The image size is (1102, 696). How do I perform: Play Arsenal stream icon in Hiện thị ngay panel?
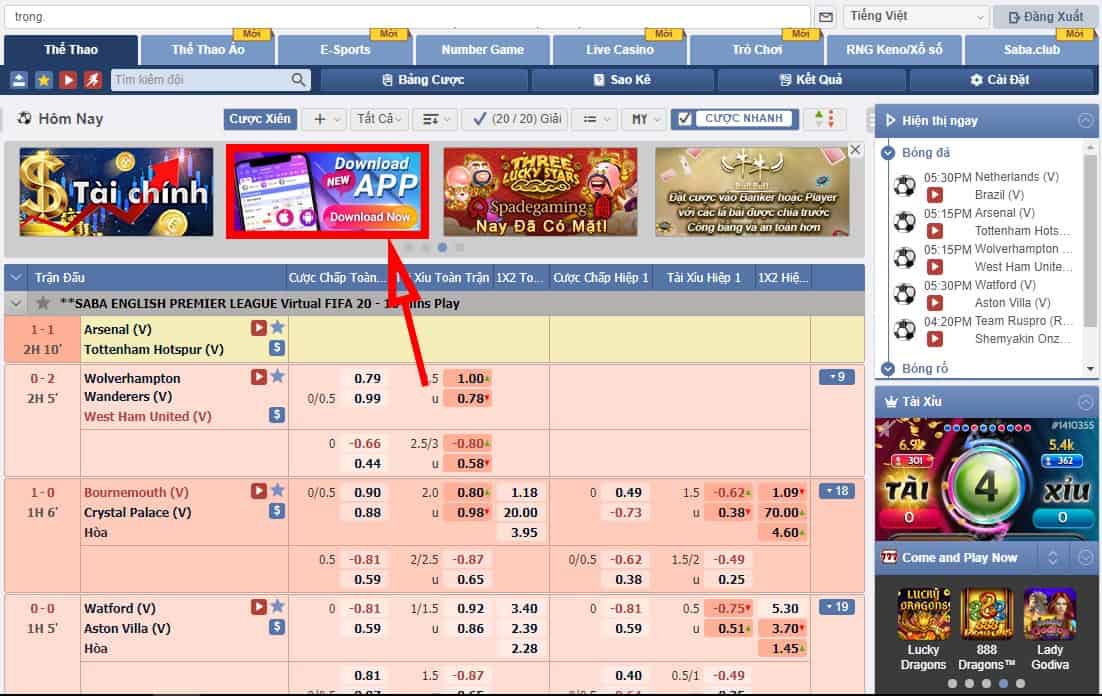click(934, 231)
